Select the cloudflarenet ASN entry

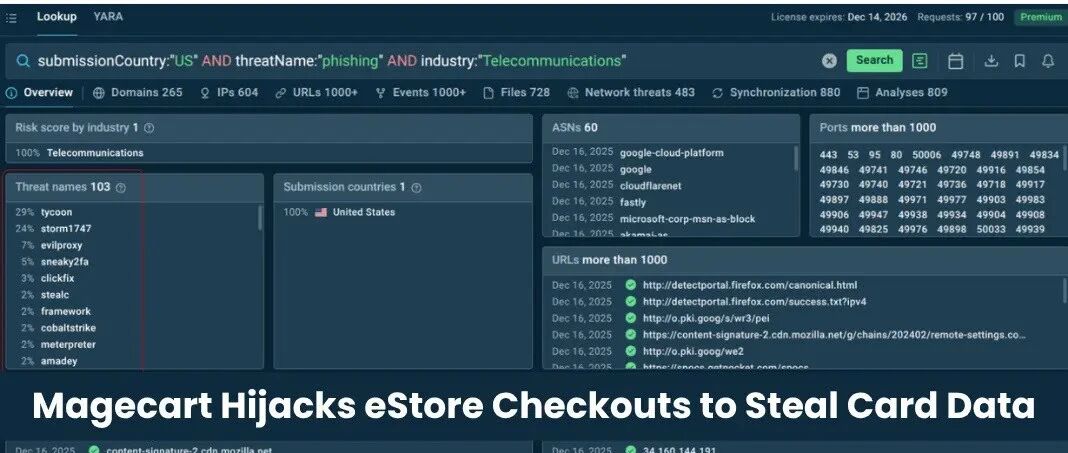coord(650,185)
